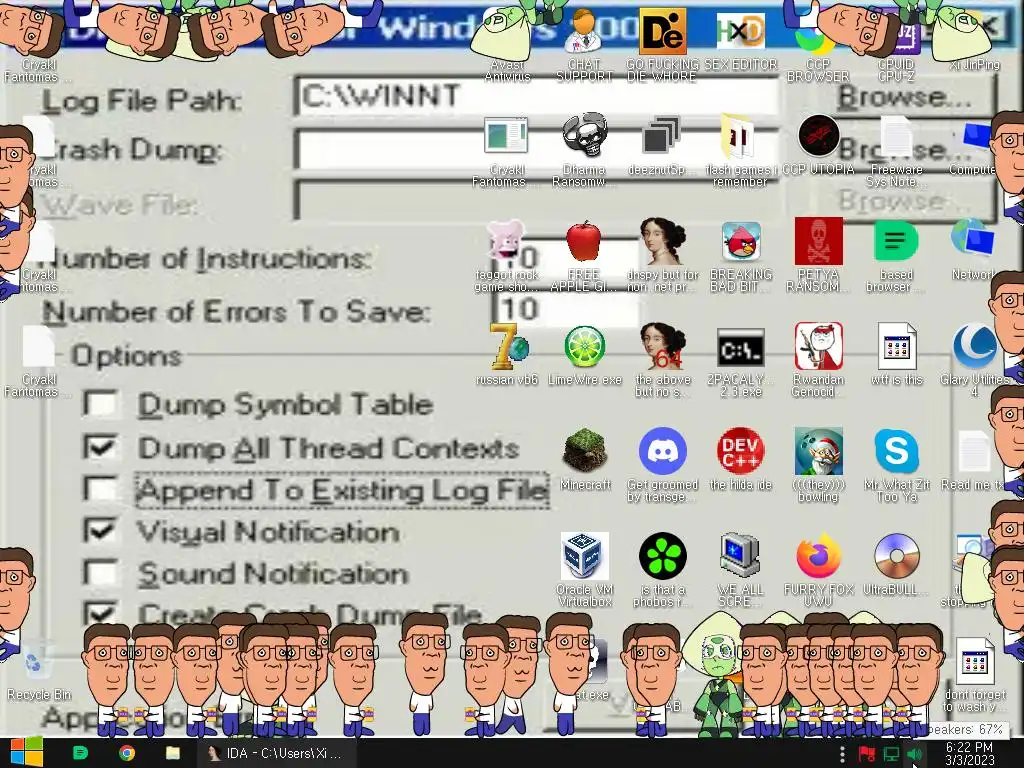
Task: Open File Explorer from the taskbar
Action: coord(172,753)
